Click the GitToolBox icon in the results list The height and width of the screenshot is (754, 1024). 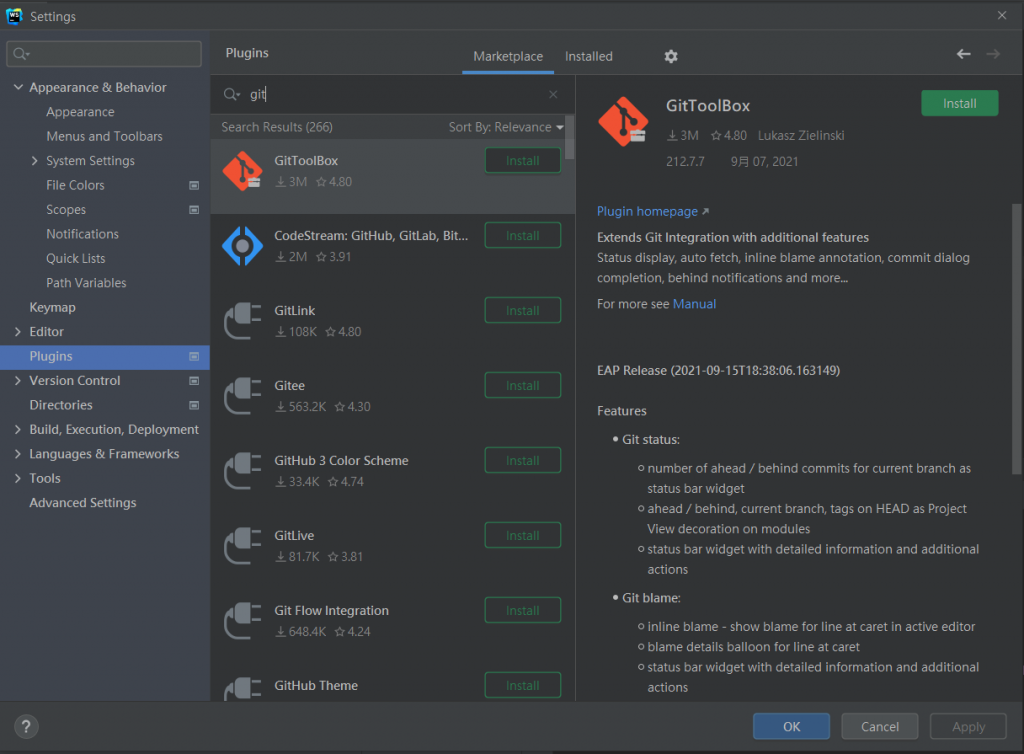point(242,171)
